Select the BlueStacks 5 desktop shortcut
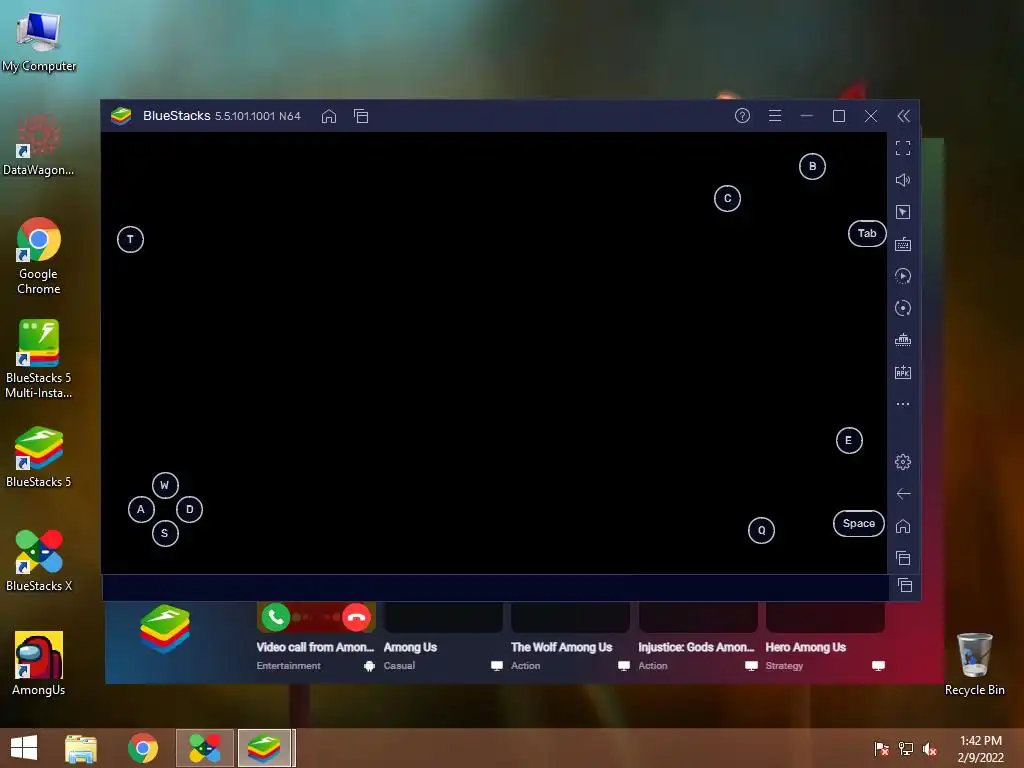 click(39, 457)
